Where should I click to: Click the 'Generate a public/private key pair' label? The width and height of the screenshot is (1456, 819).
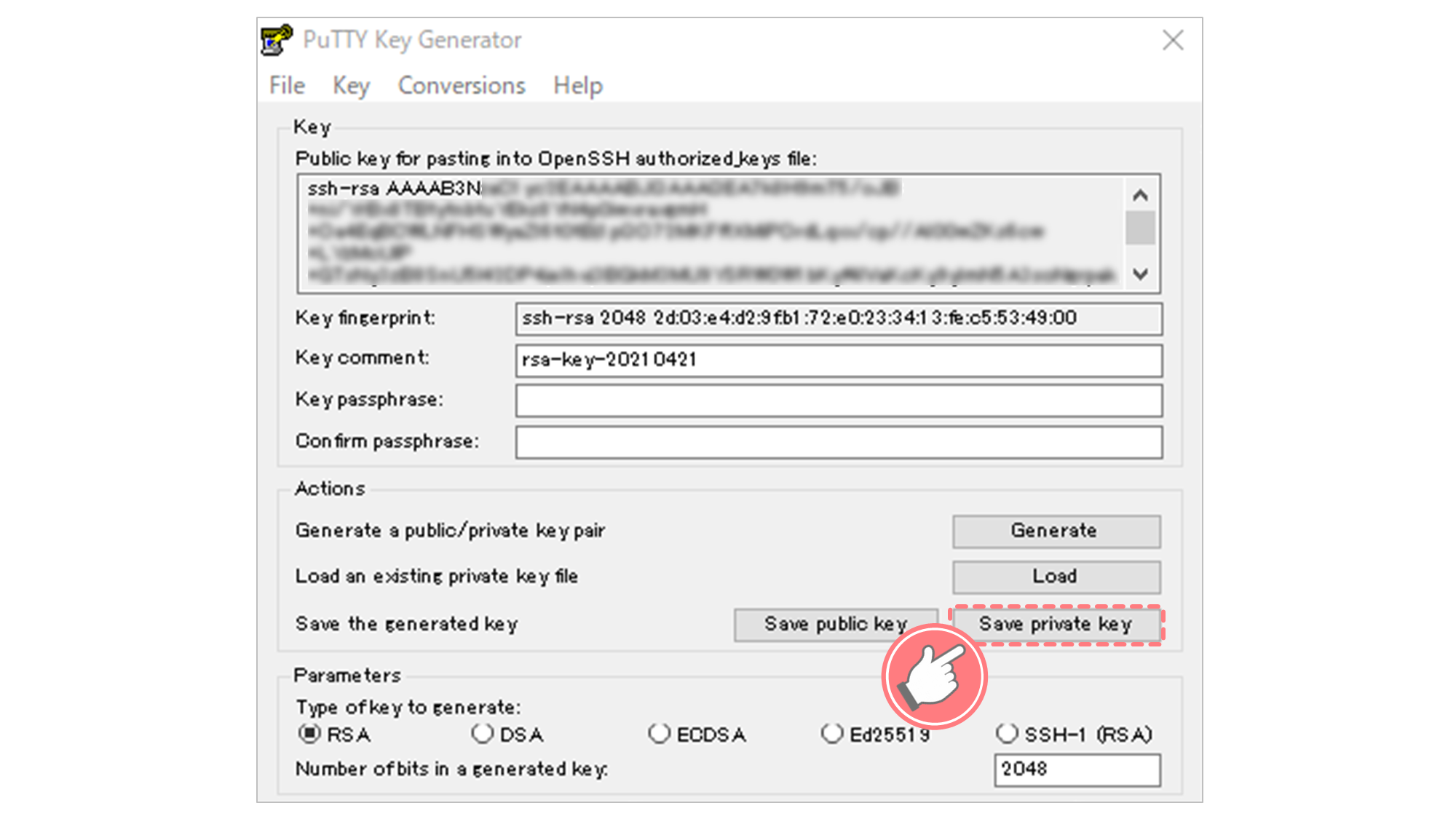click(450, 531)
